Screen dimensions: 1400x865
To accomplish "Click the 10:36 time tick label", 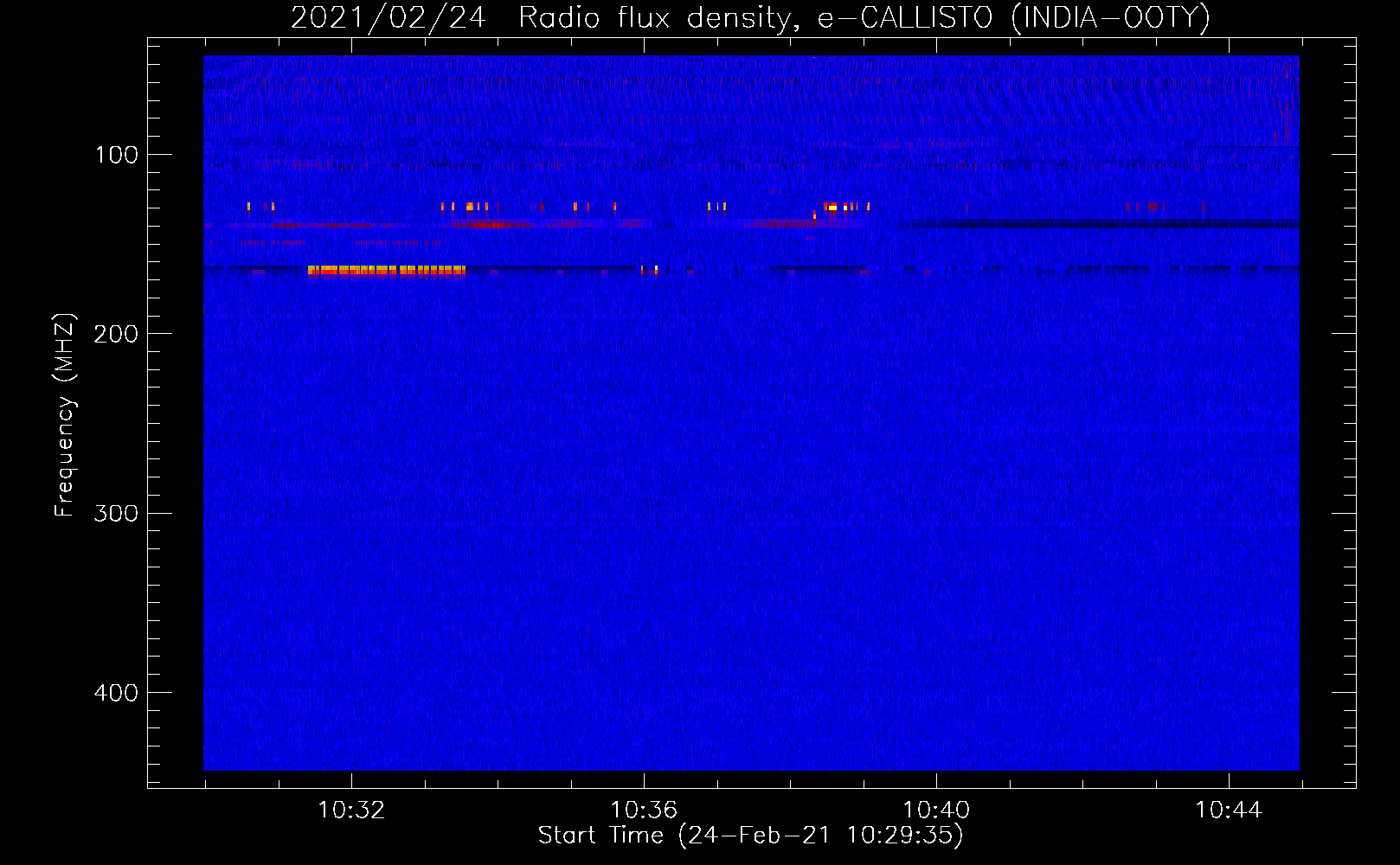I will pos(644,811).
